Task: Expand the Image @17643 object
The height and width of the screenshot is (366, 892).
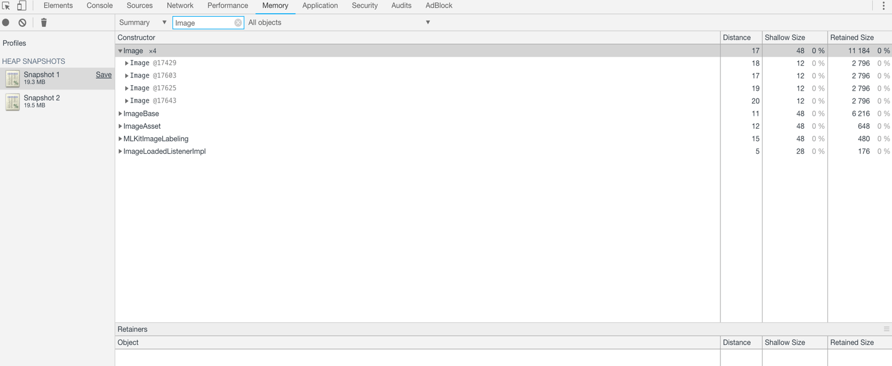Action: (x=127, y=101)
